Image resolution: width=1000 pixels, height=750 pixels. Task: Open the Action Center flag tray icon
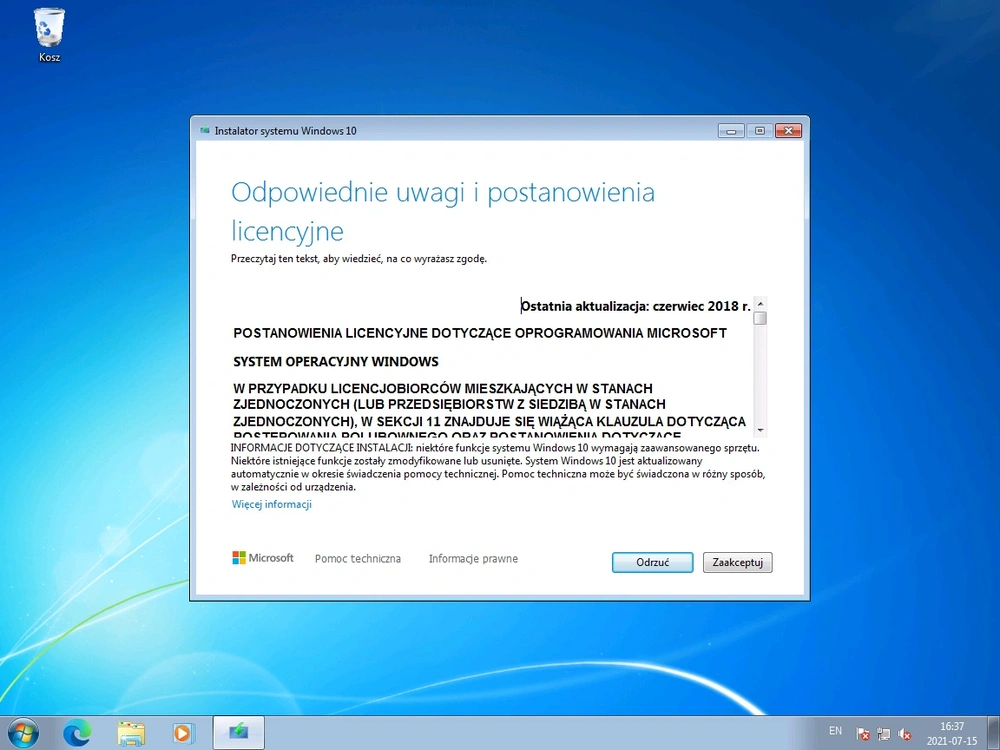pos(863,734)
